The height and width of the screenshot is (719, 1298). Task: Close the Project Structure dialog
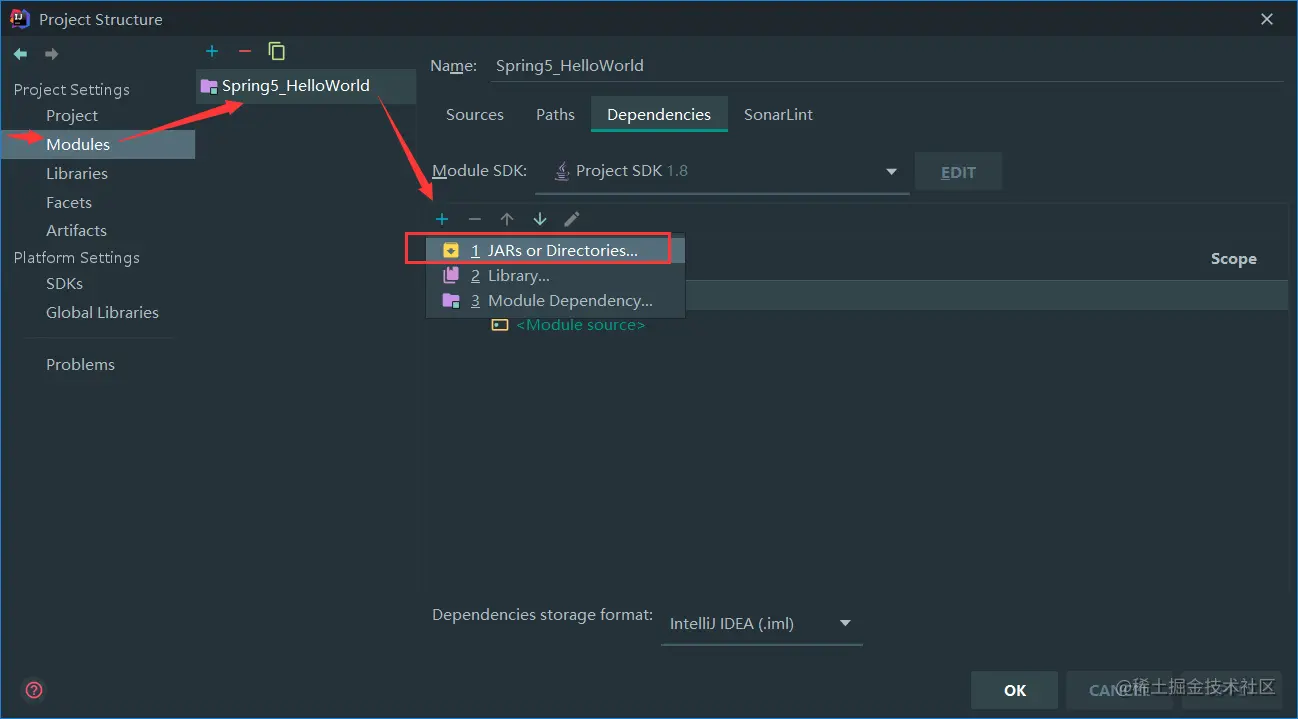1267,19
